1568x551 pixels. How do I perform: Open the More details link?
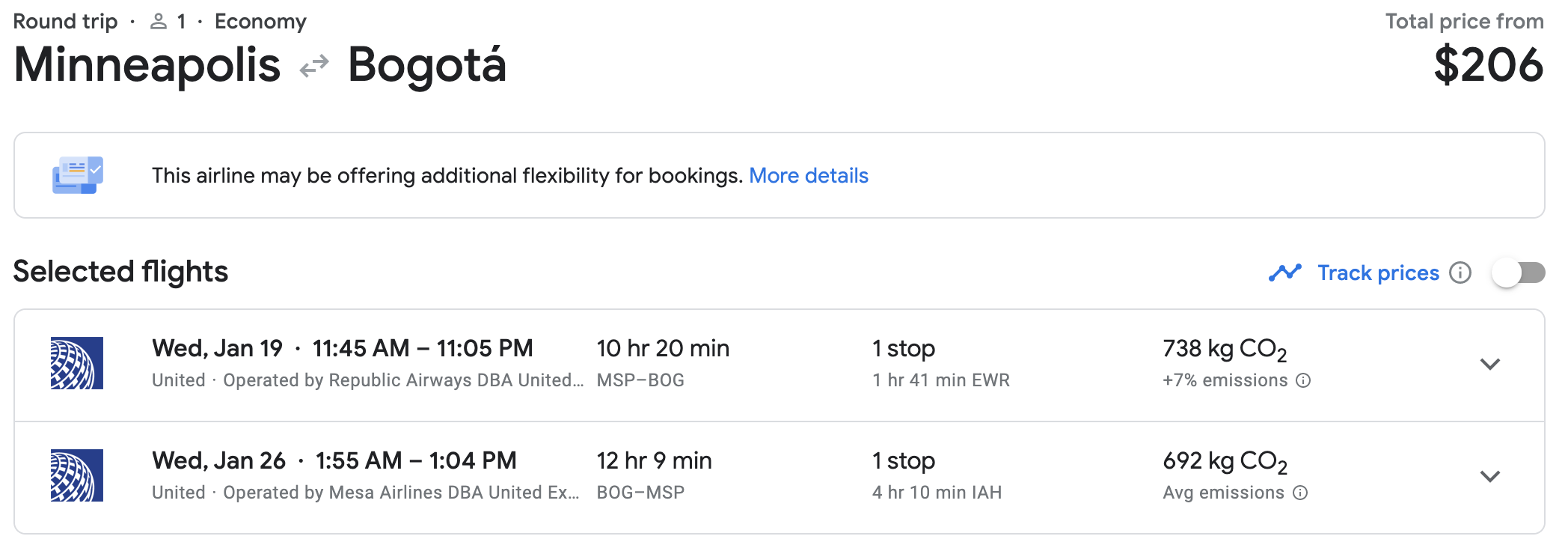point(809,175)
